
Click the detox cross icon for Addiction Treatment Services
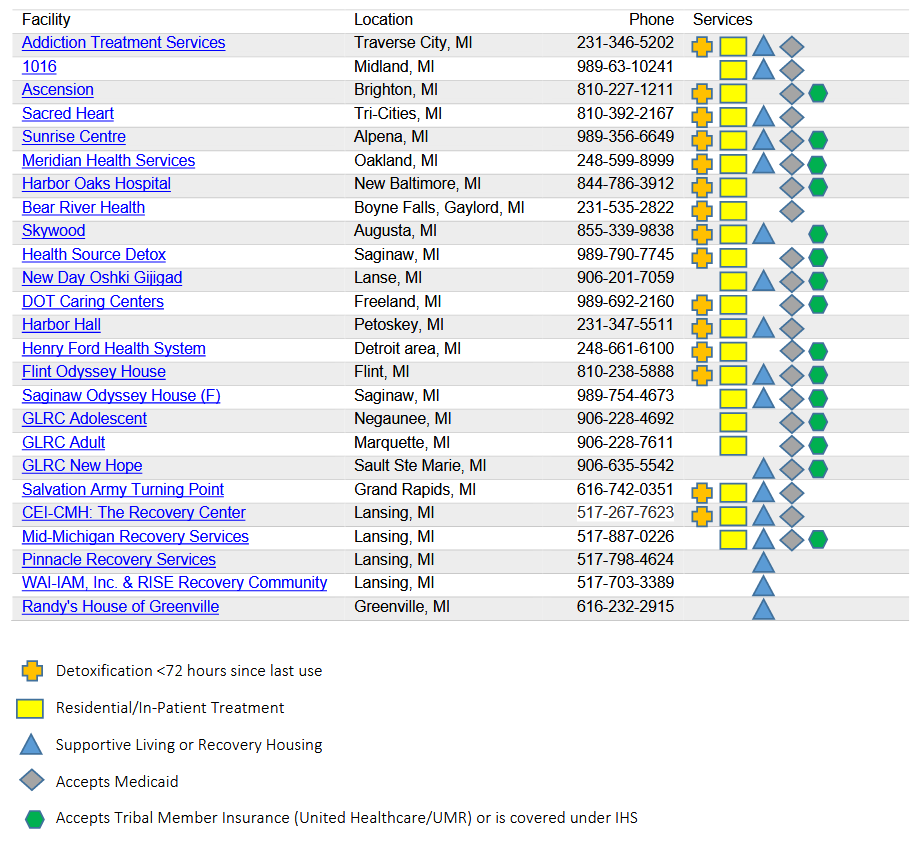702,46
